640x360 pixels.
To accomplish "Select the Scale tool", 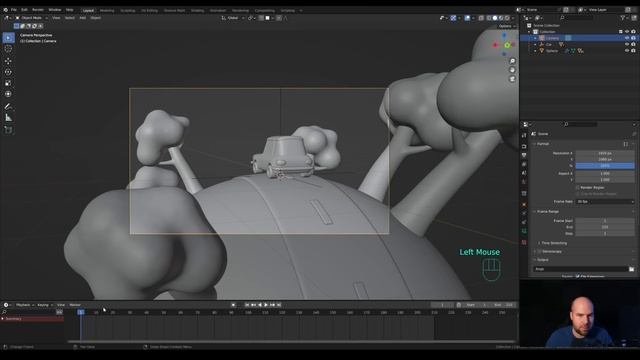I will [8, 83].
